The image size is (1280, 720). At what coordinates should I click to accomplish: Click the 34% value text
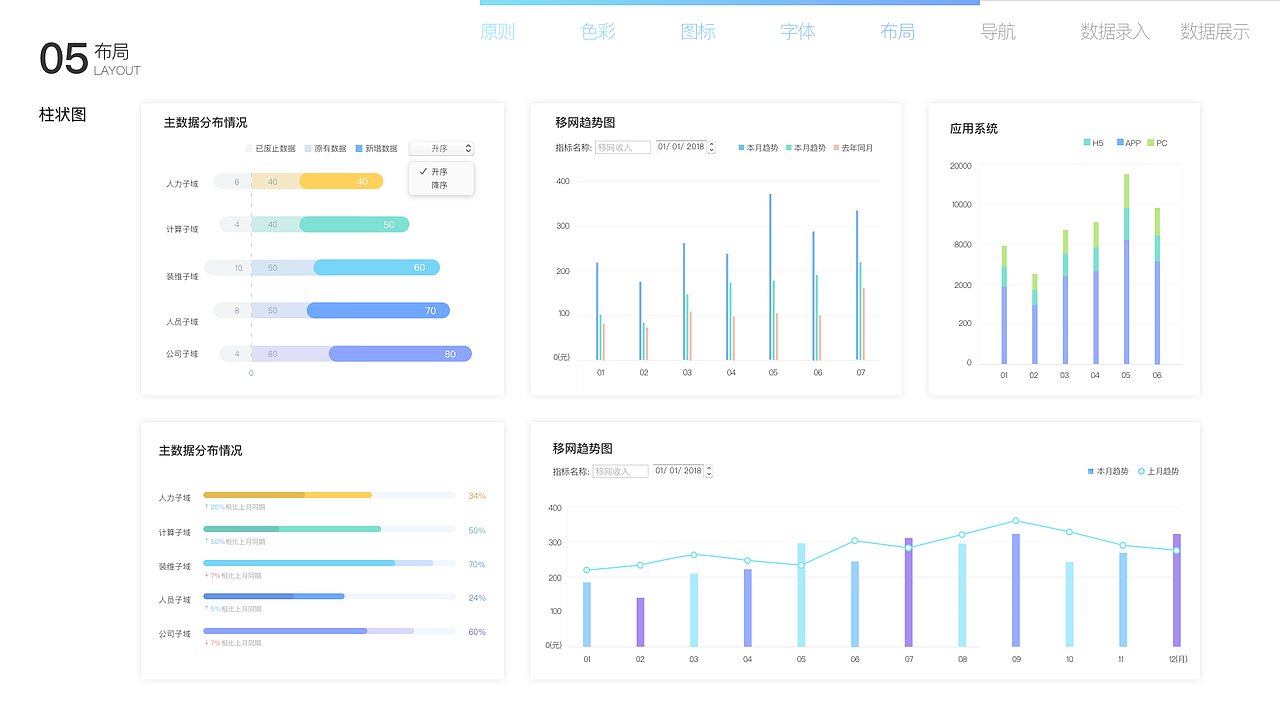(x=477, y=496)
